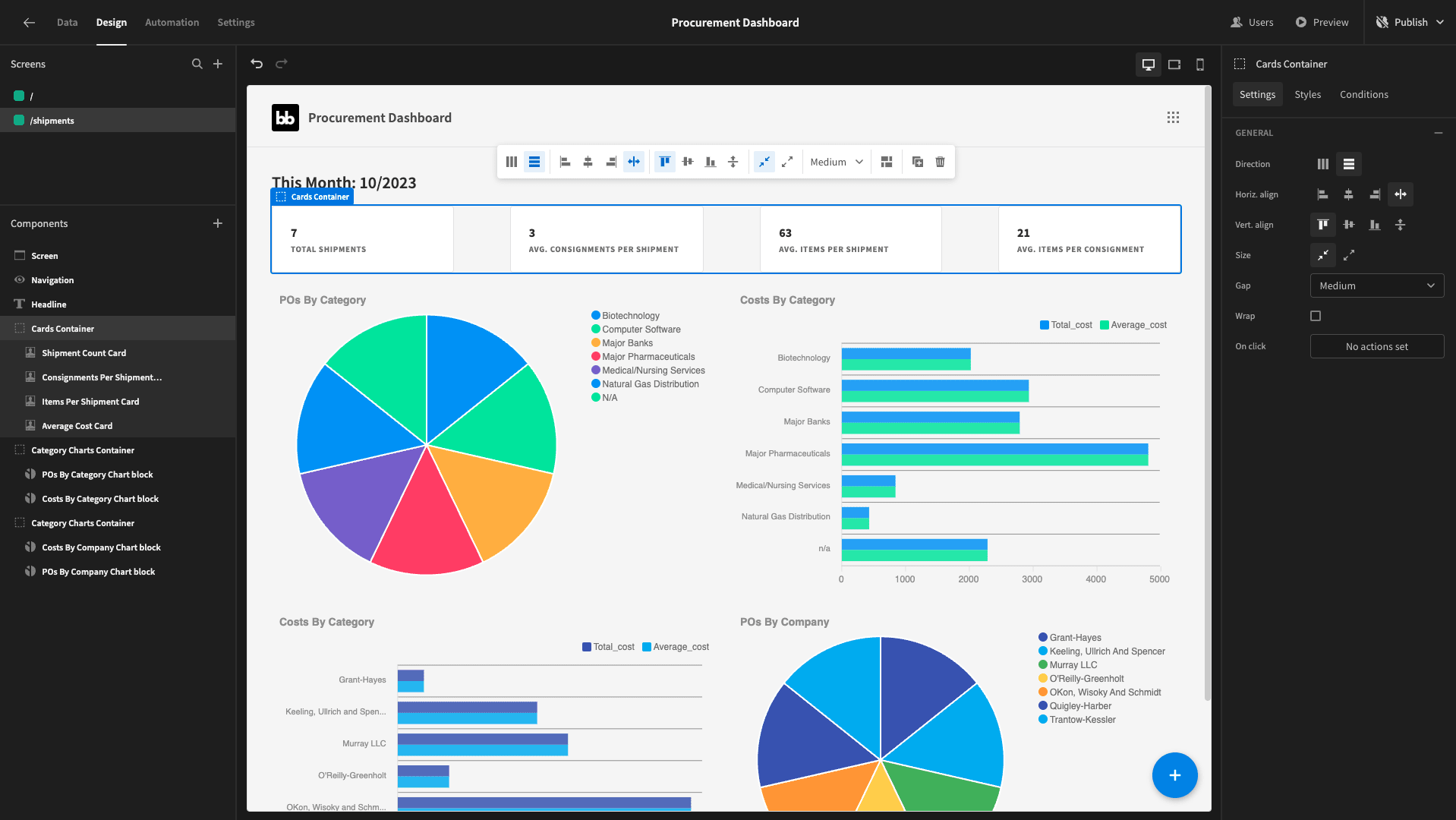Open the Publish dropdown
This screenshot has height=820, width=1456.
click(1410, 22)
